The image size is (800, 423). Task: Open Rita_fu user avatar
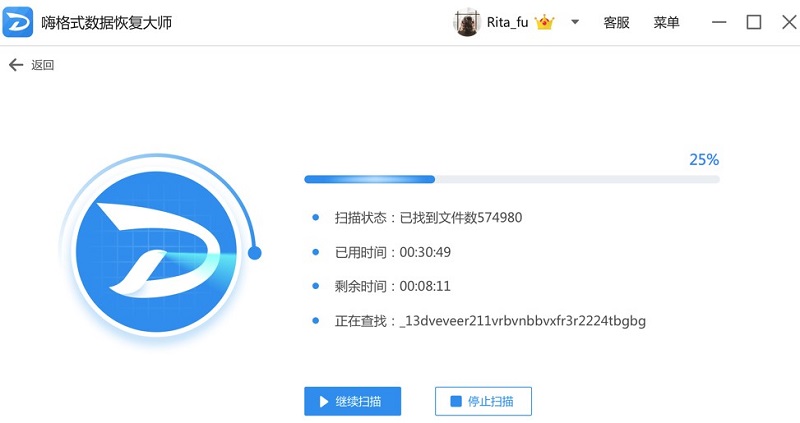click(466, 22)
